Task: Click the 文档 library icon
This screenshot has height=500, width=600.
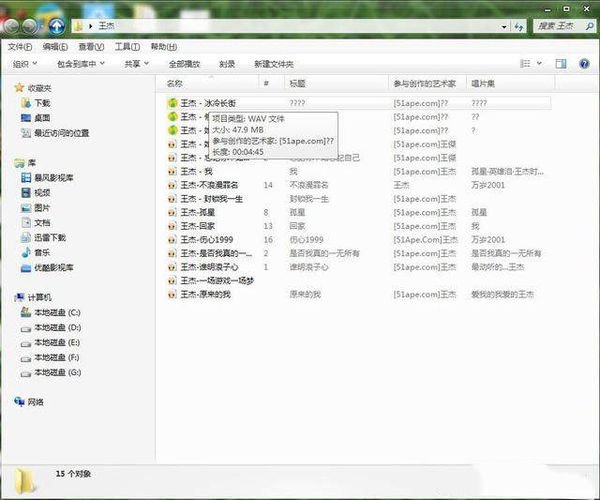Action: coord(26,223)
